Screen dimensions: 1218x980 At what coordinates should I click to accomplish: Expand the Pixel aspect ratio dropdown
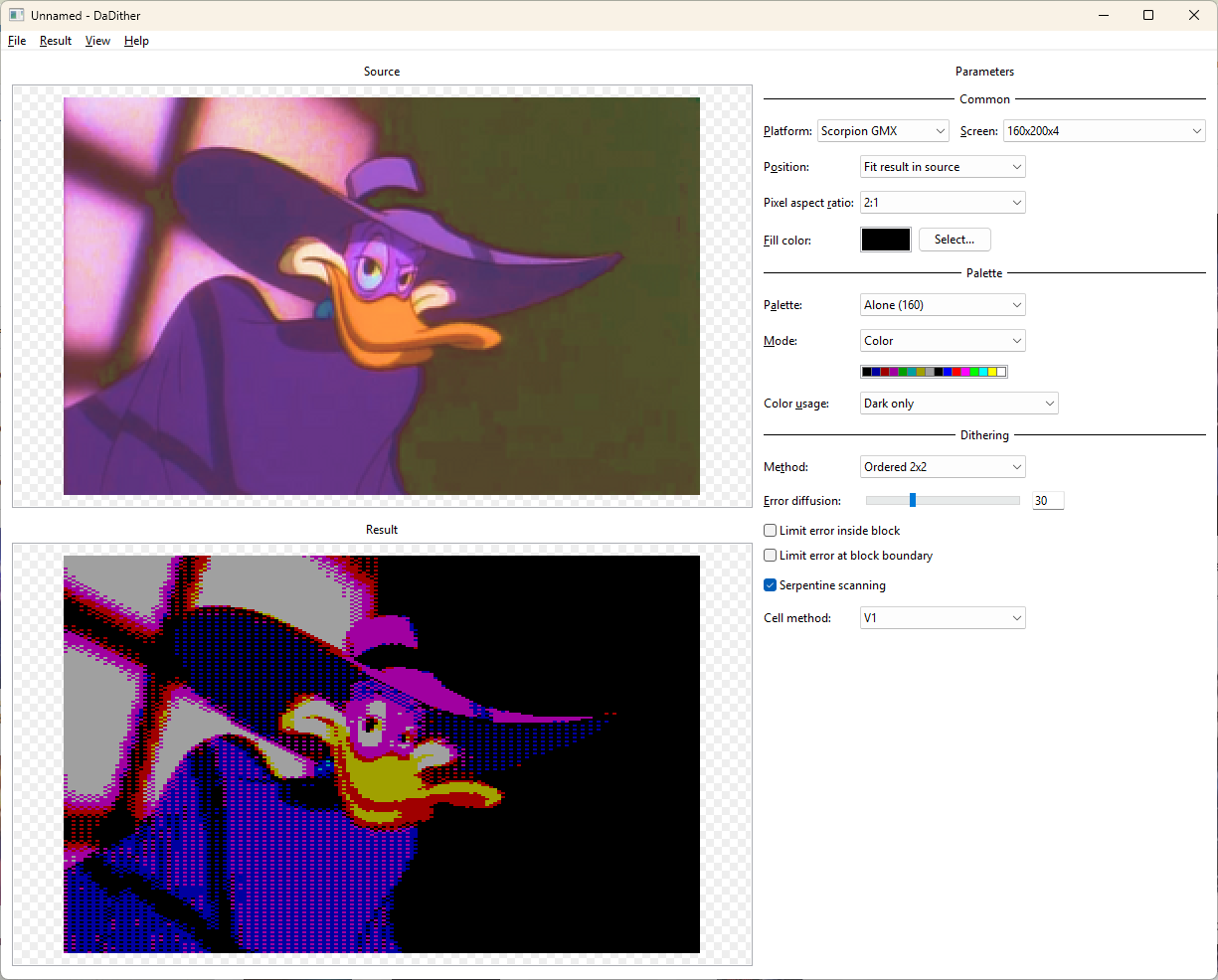click(943, 203)
